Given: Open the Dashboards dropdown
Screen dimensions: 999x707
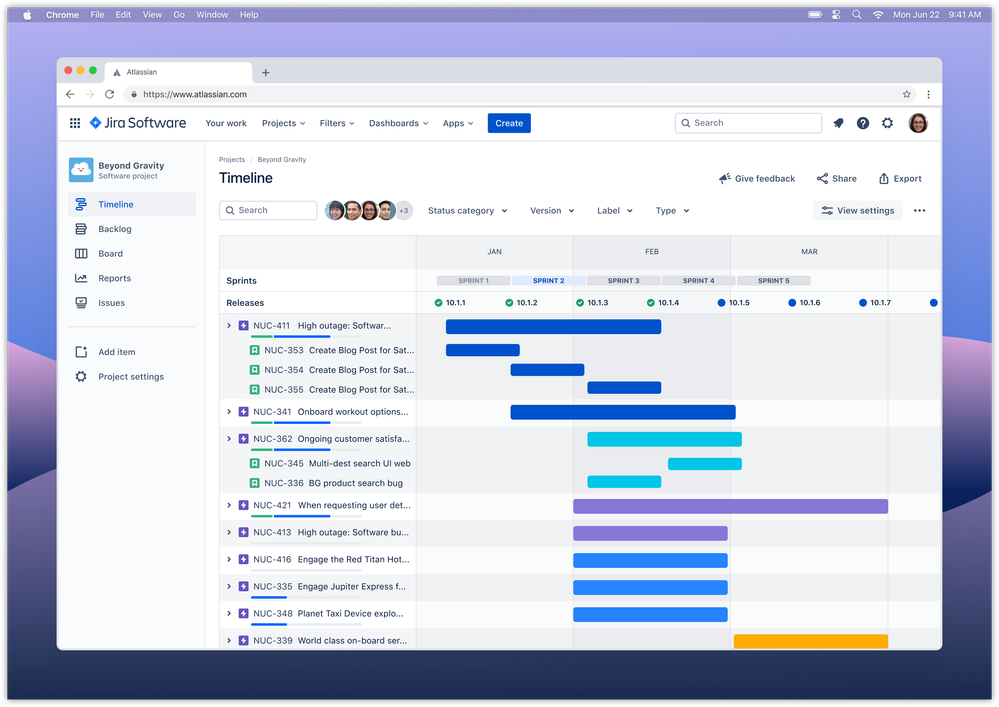Looking at the screenshot, I should (x=399, y=123).
